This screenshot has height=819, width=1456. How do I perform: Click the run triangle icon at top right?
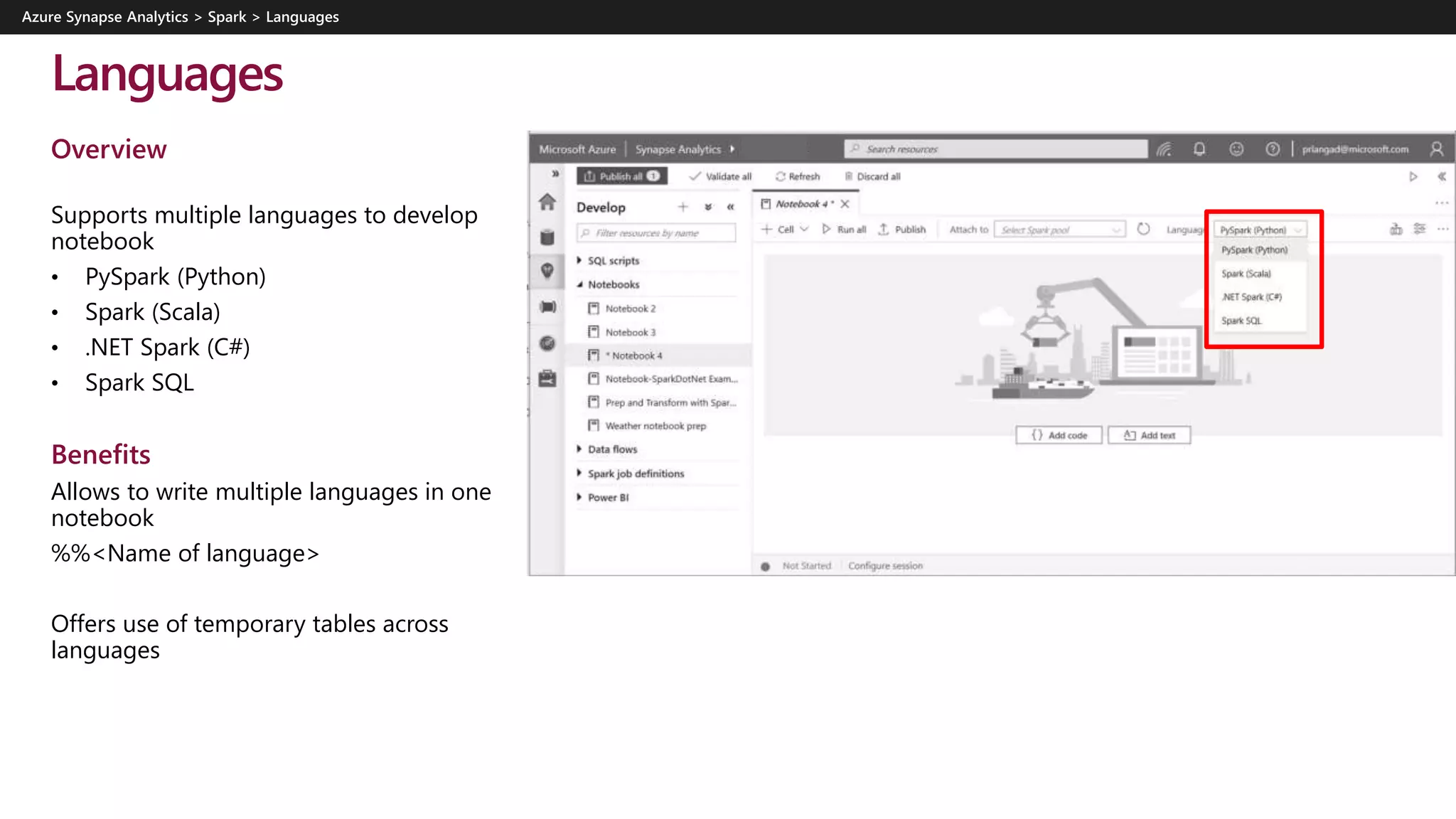click(x=1413, y=176)
